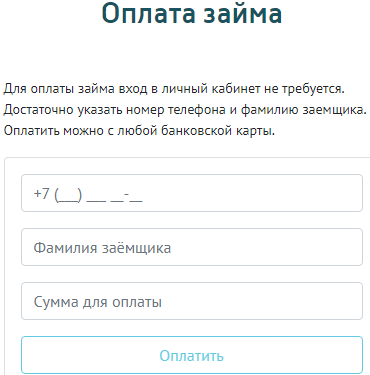Click the sentence ending with "не требуется"
Screen dimensions: 370x375
pyautogui.click(x=174, y=89)
